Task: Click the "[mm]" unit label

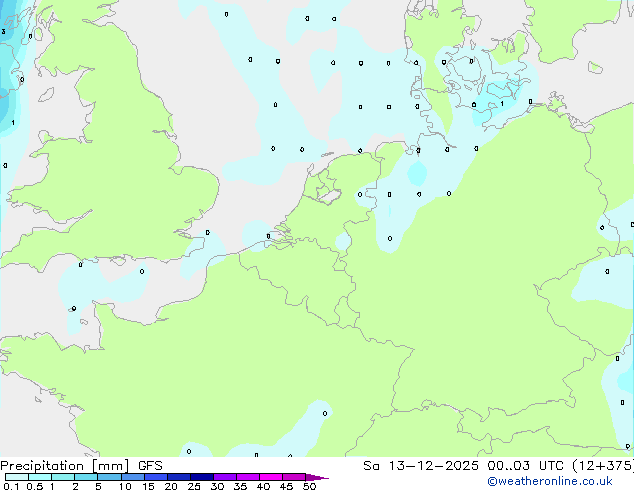Action: pos(111,466)
